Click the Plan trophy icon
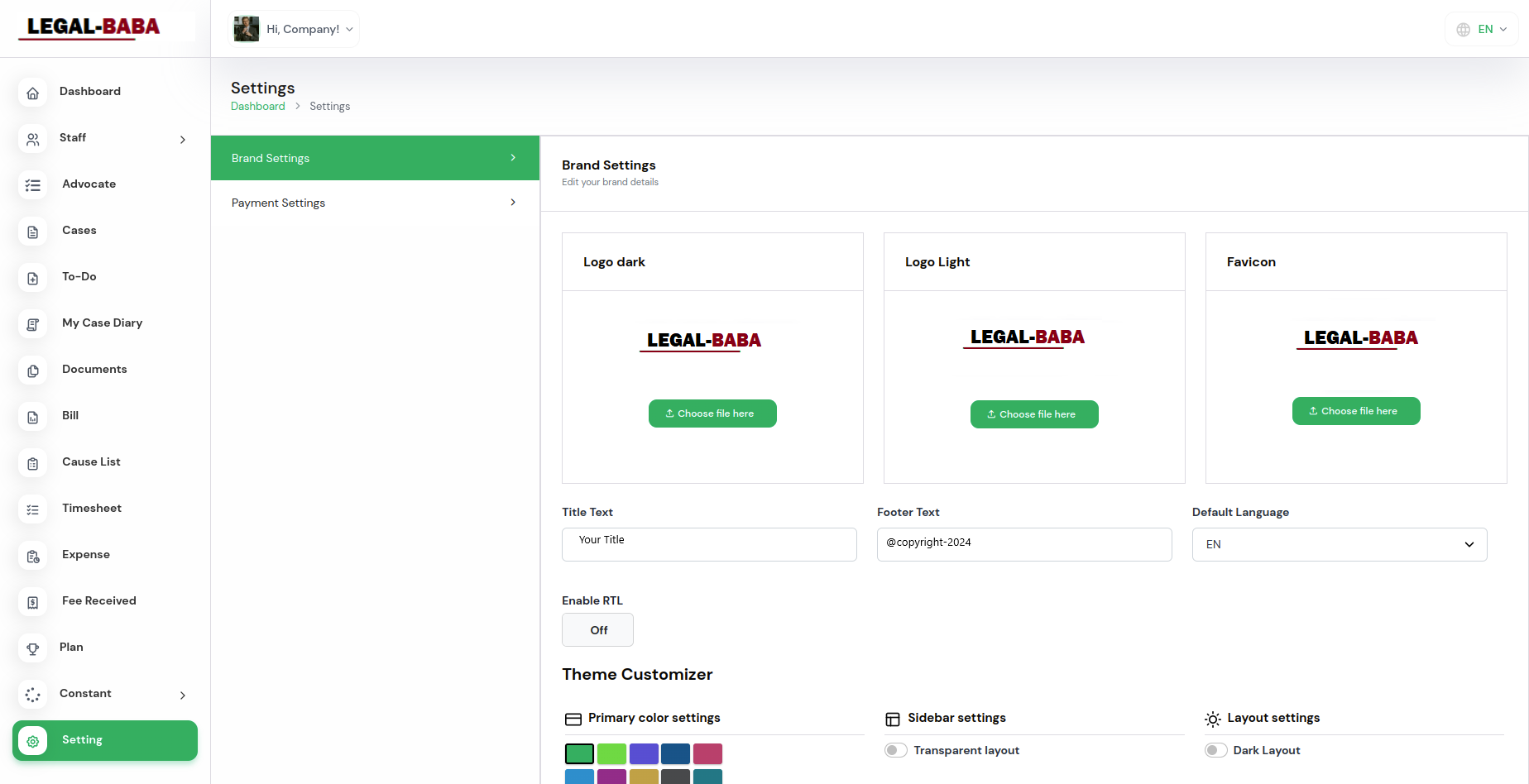1529x784 pixels. [33, 648]
